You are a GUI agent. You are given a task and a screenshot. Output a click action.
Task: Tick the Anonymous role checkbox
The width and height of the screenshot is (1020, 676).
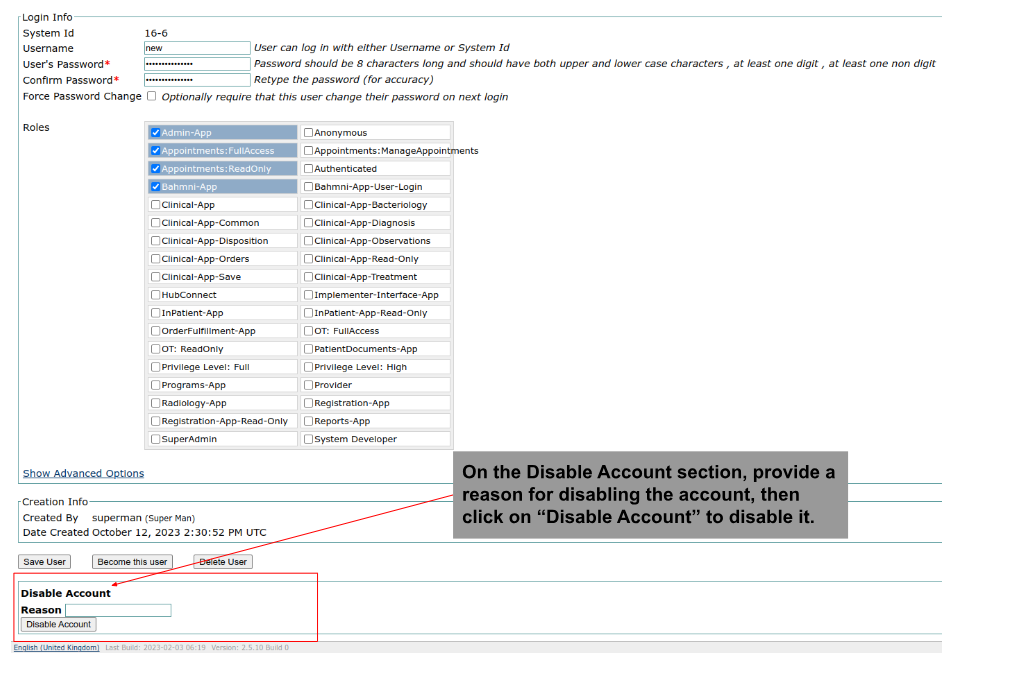pos(308,133)
